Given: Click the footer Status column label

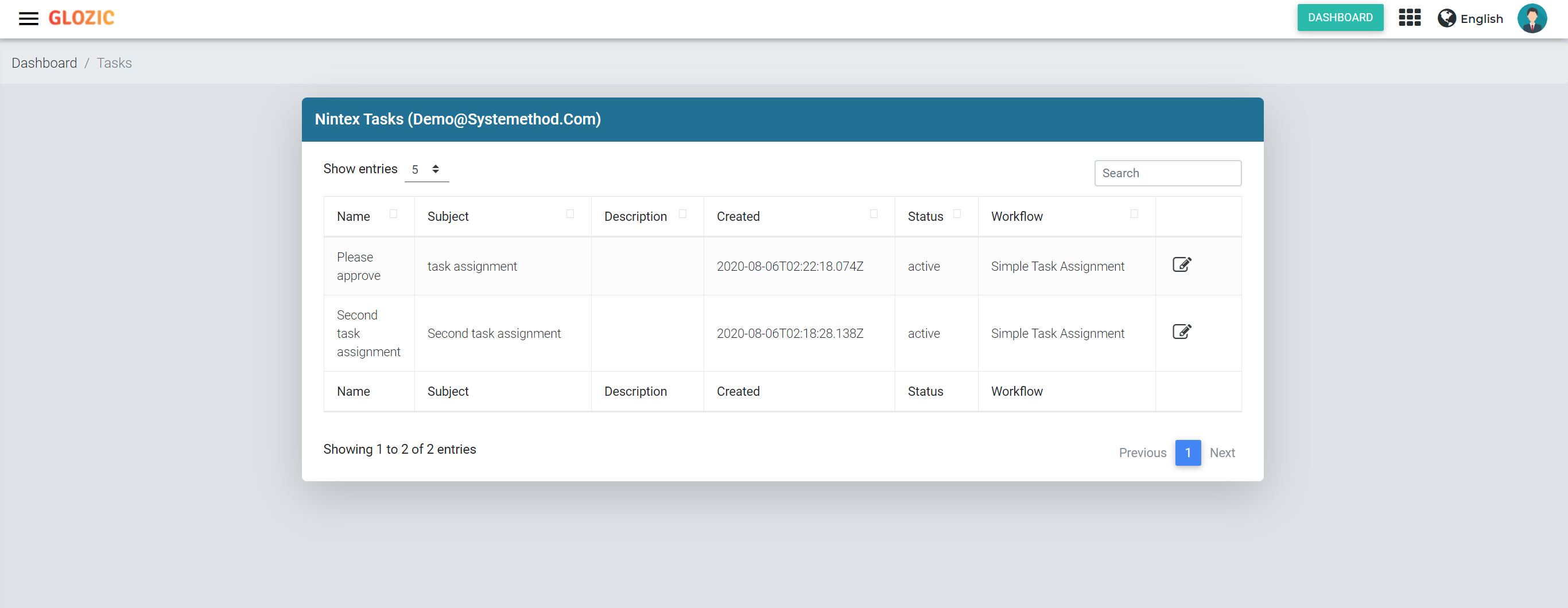Looking at the screenshot, I should (926, 391).
